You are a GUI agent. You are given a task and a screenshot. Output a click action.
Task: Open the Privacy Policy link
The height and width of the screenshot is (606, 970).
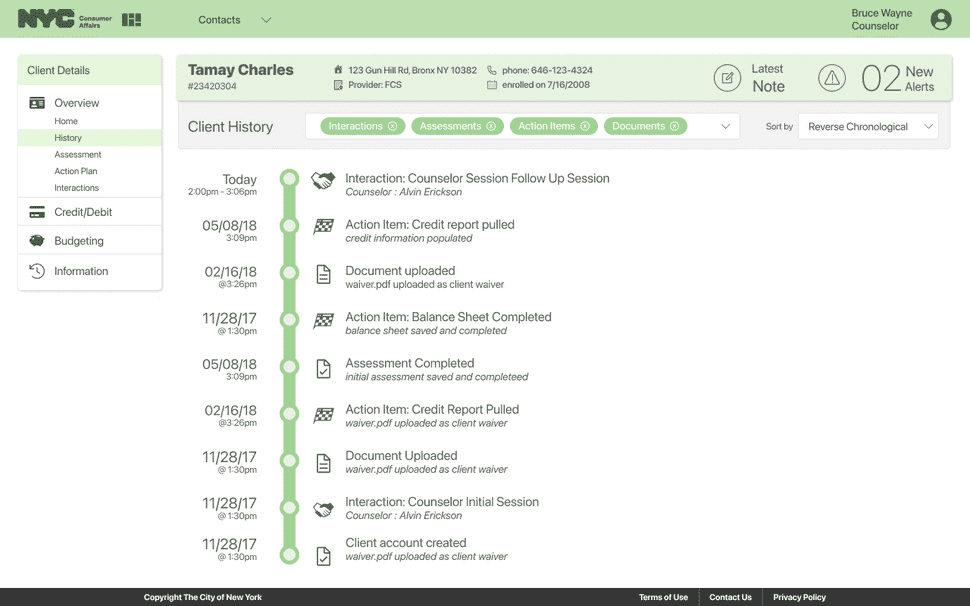click(x=798, y=597)
